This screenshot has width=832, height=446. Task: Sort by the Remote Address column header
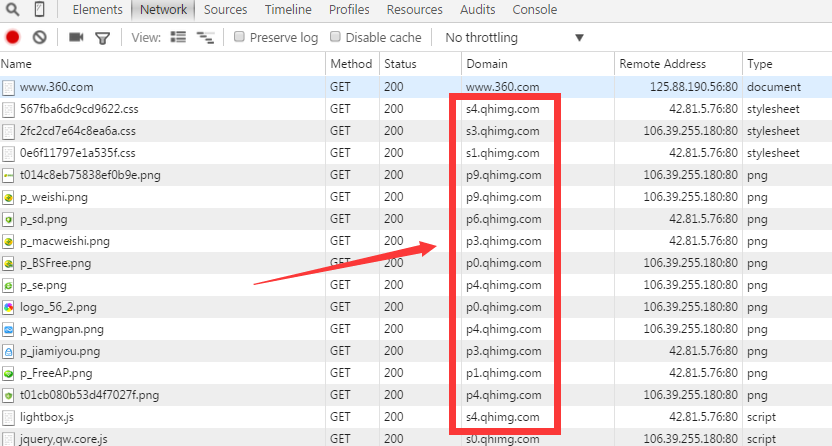point(662,64)
